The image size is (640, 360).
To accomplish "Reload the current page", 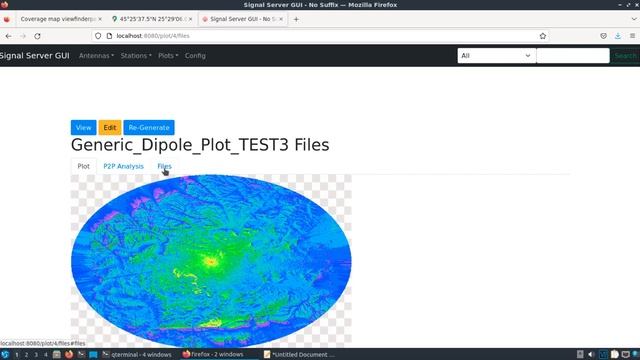I will pyautogui.click(x=37, y=36).
